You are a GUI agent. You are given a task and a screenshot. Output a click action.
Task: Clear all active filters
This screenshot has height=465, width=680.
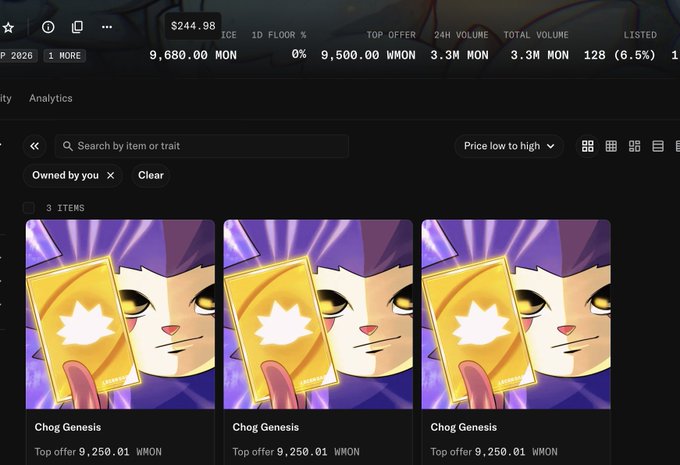click(150, 175)
